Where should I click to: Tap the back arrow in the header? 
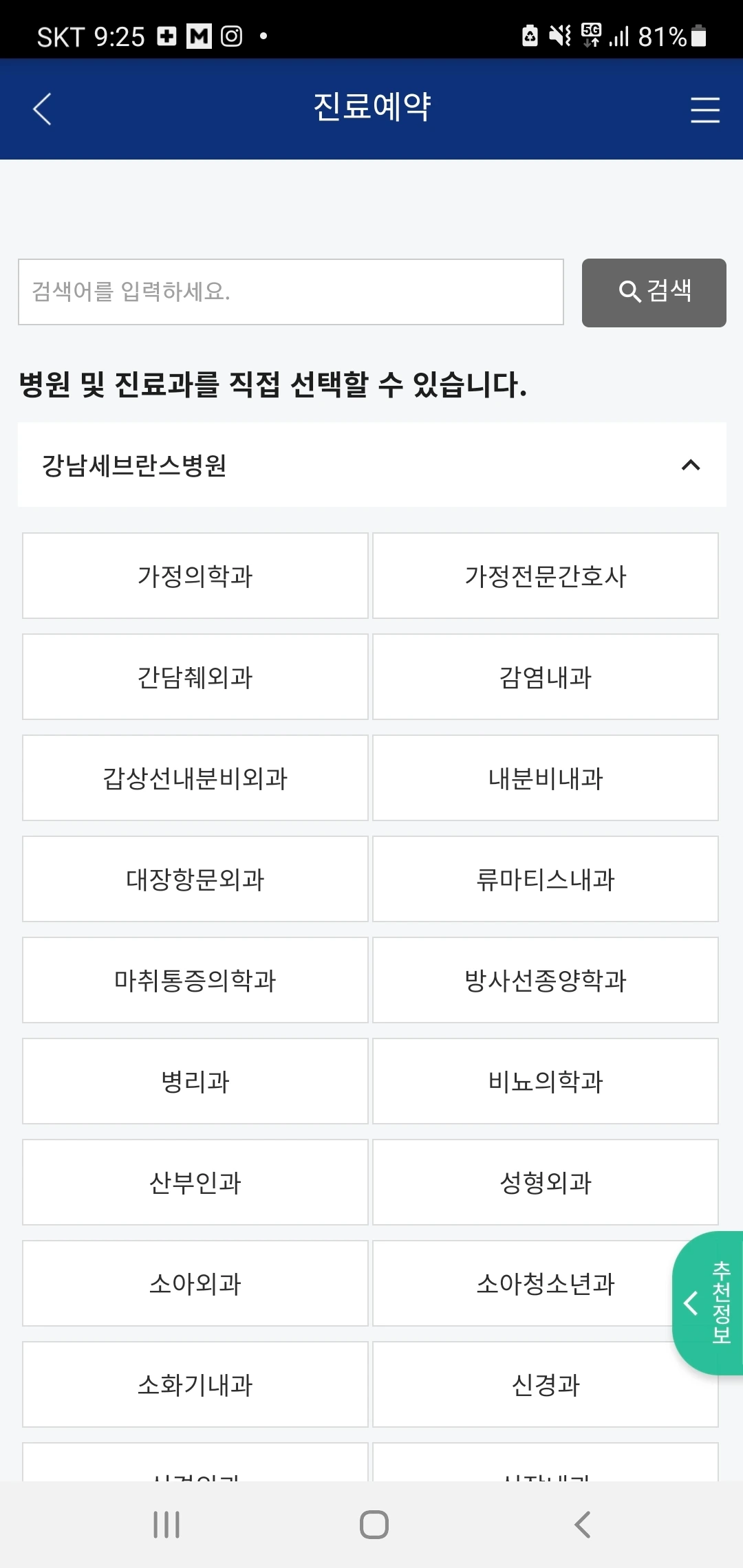[x=43, y=109]
